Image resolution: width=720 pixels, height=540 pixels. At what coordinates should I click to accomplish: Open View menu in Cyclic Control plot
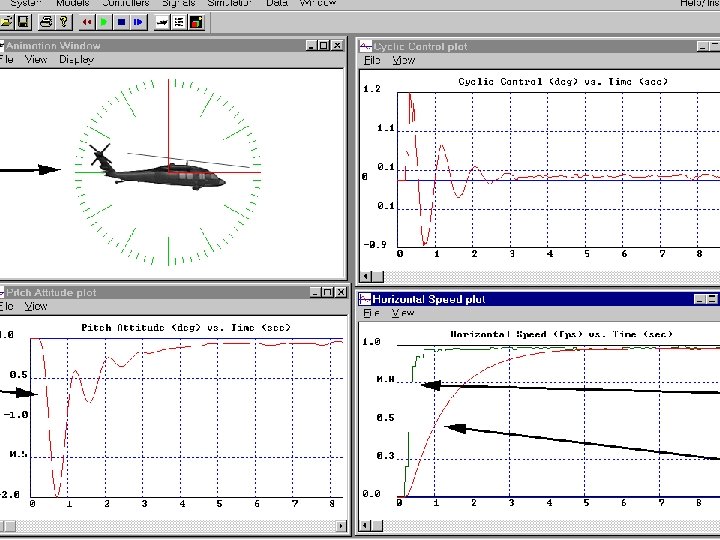404,60
